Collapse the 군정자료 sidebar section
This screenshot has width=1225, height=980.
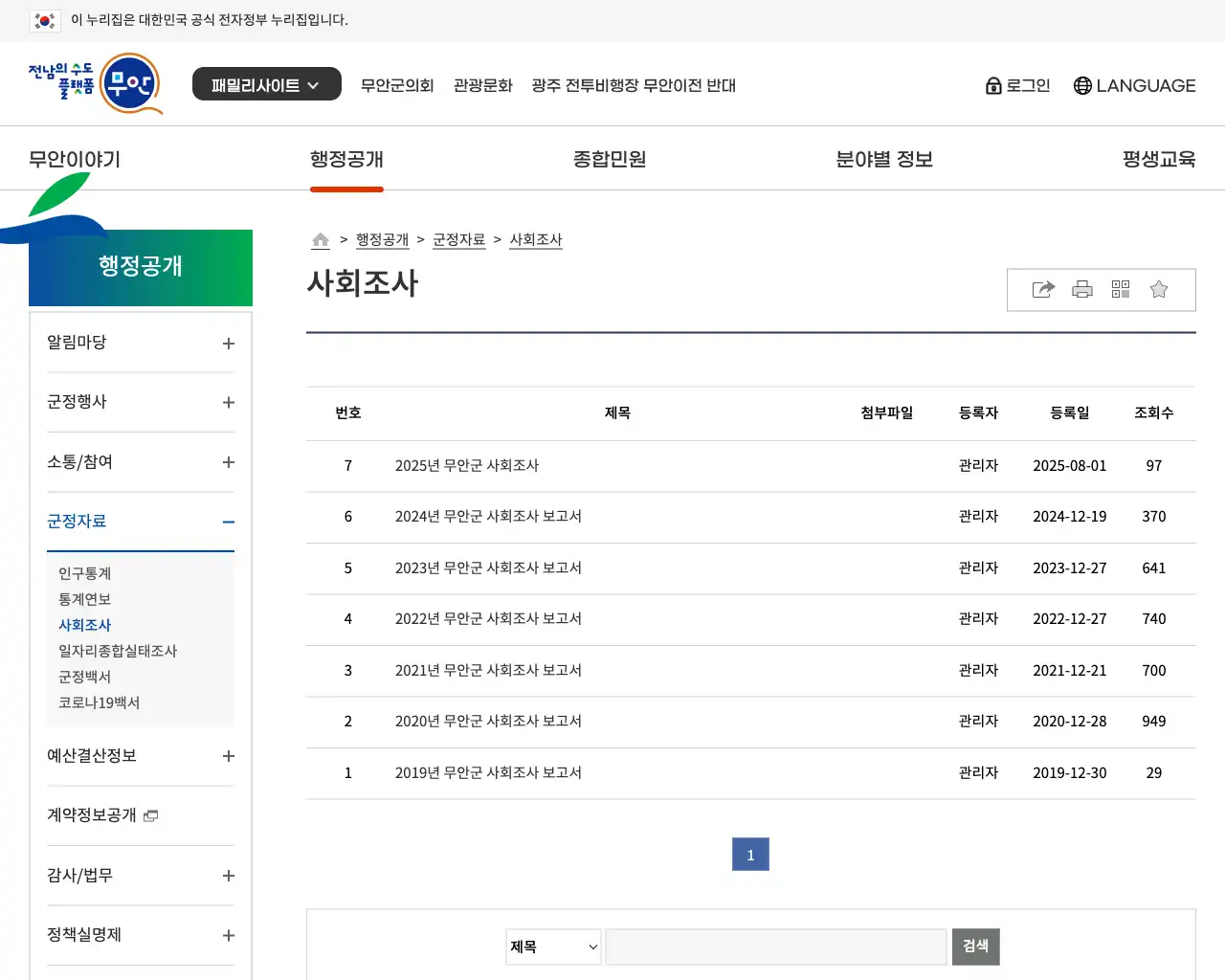click(229, 522)
